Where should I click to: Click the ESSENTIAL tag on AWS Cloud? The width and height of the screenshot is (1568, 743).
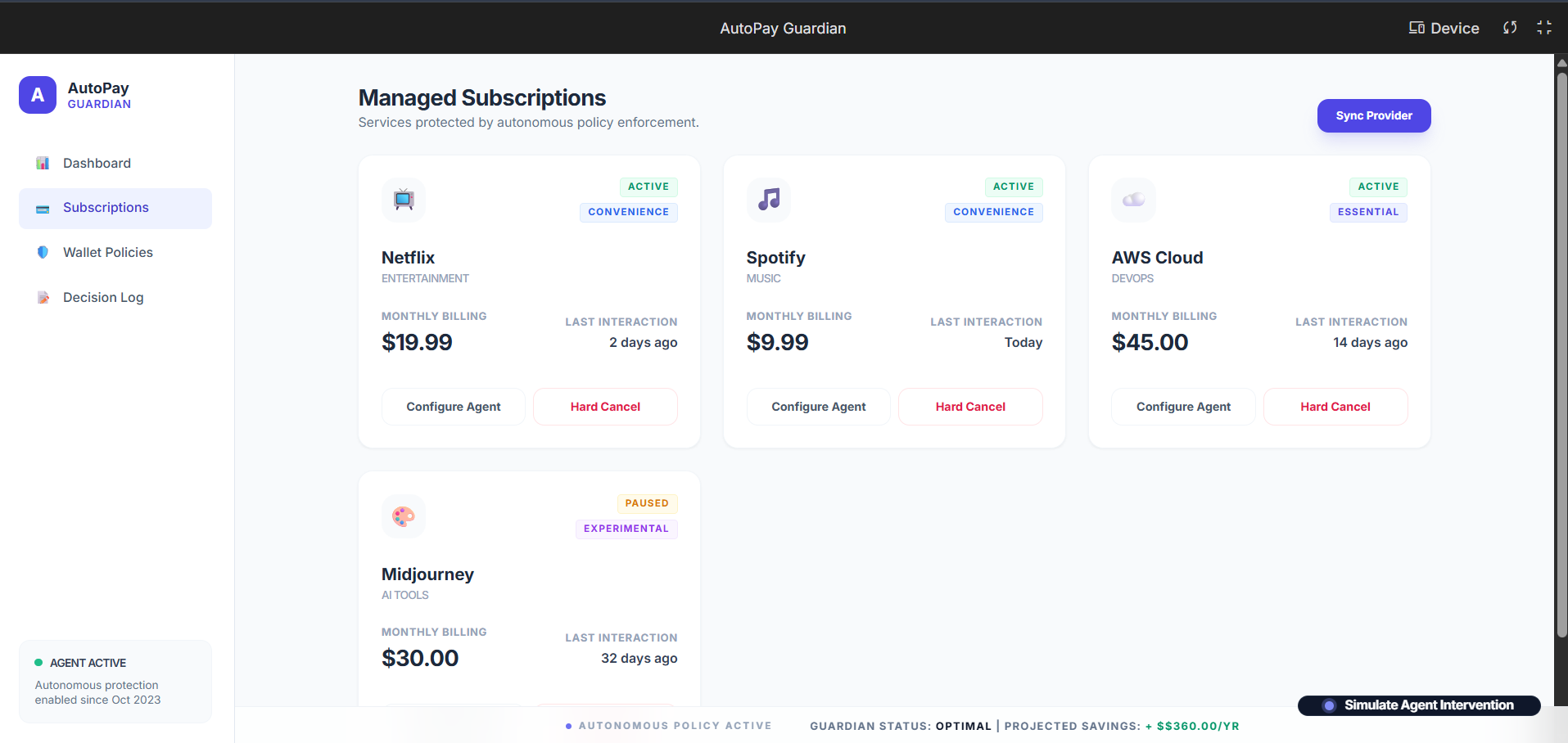pyautogui.click(x=1368, y=212)
